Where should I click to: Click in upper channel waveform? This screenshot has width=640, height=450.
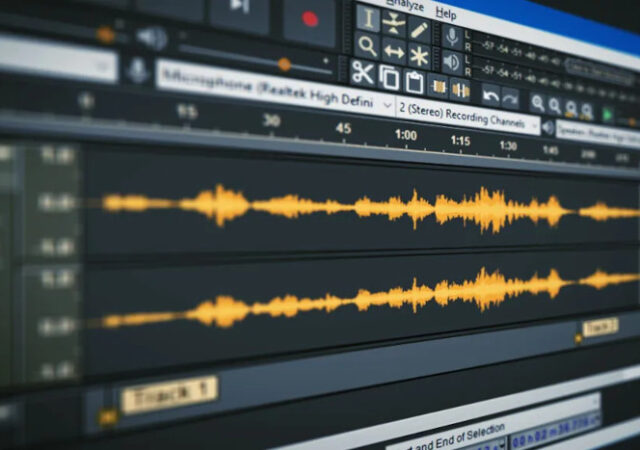coord(361,206)
